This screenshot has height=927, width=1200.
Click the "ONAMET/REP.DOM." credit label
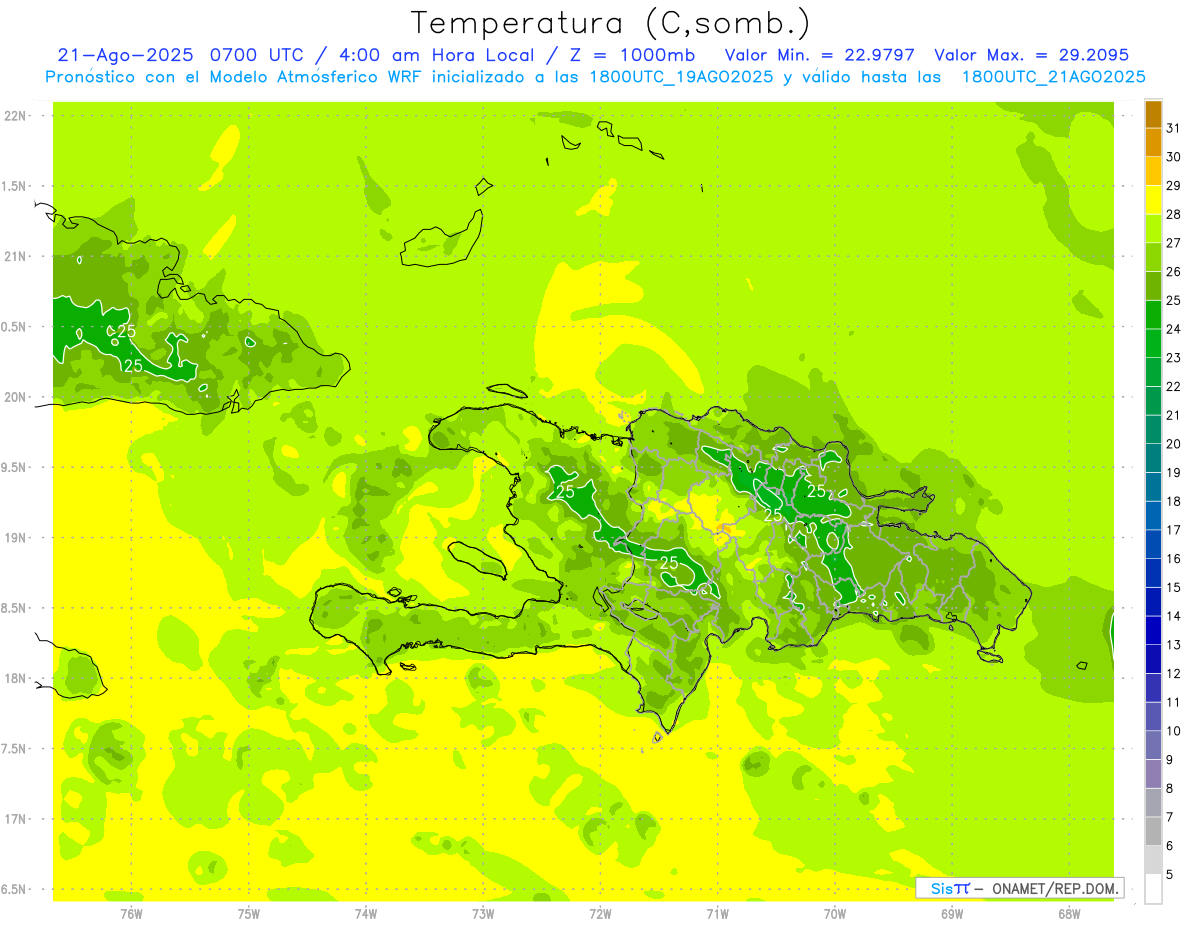1056,888
